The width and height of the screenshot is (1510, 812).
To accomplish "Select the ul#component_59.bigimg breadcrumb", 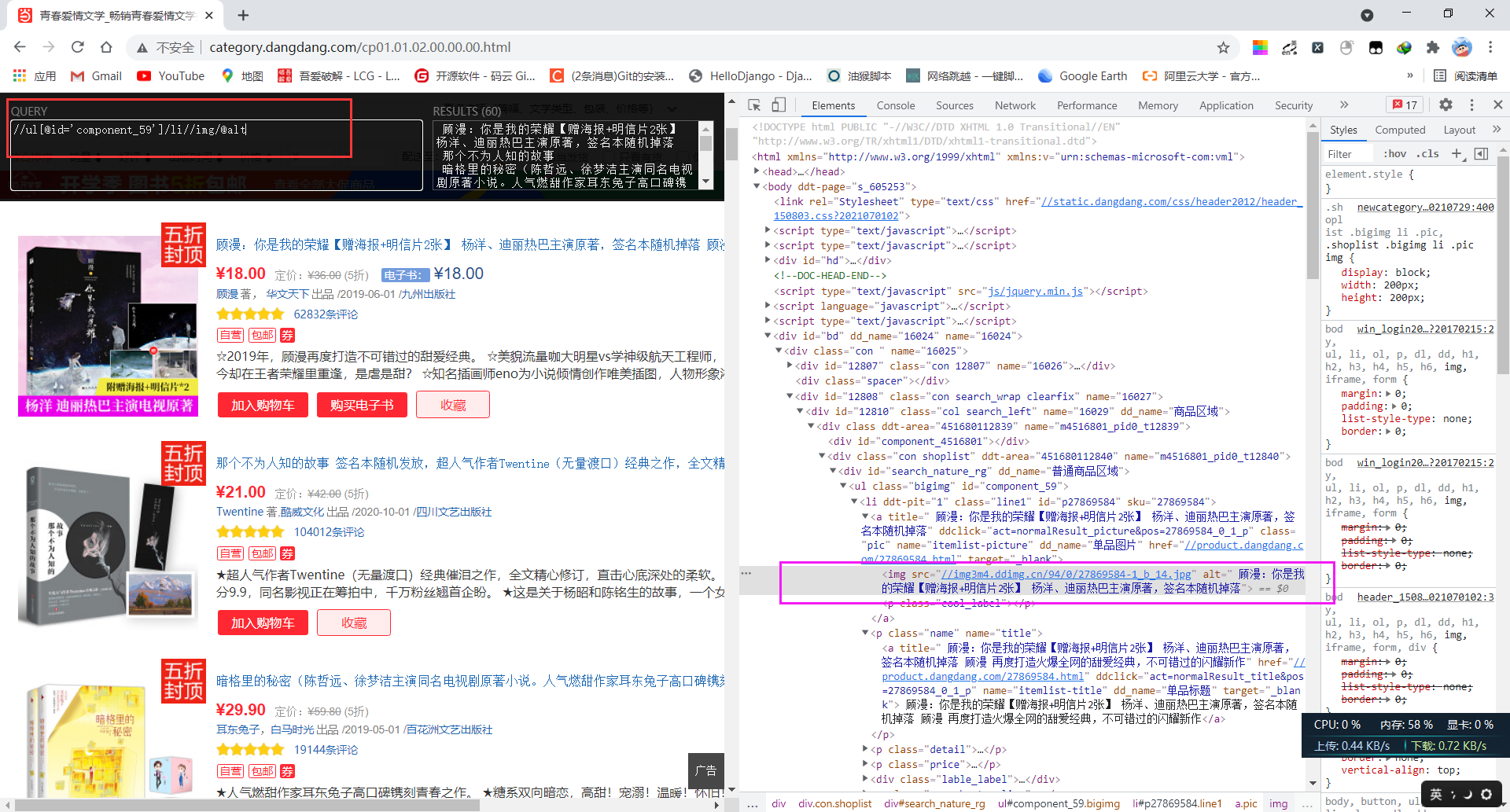I will 1059,803.
